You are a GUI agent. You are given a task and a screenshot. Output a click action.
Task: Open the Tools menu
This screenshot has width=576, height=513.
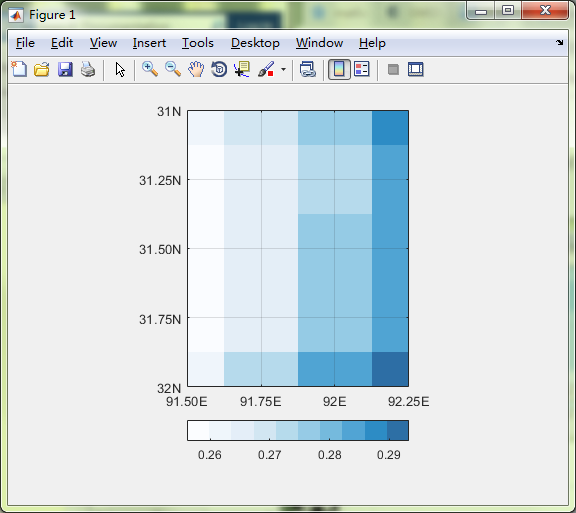(x=198, y=43)
